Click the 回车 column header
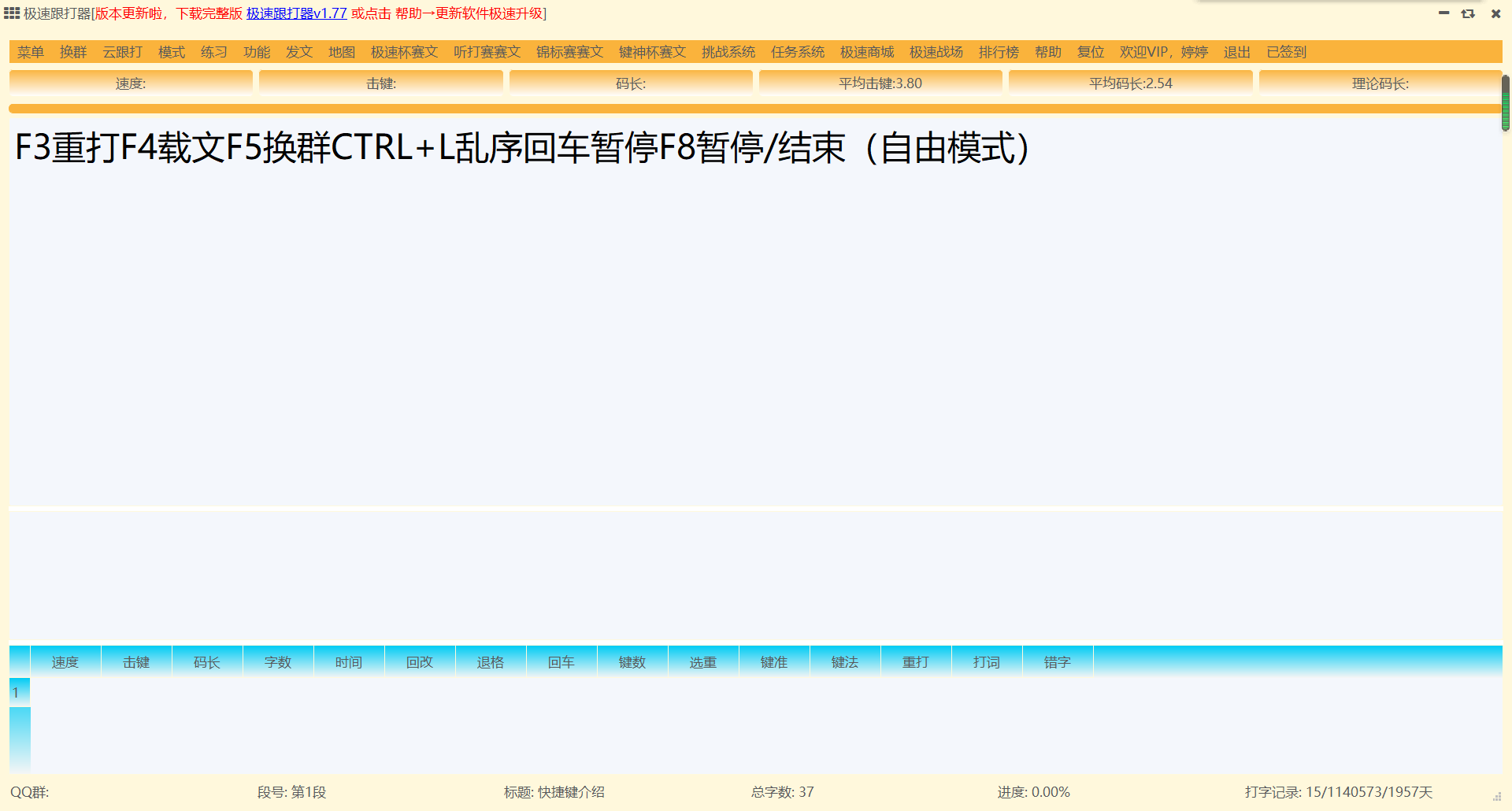 point(561,662)
